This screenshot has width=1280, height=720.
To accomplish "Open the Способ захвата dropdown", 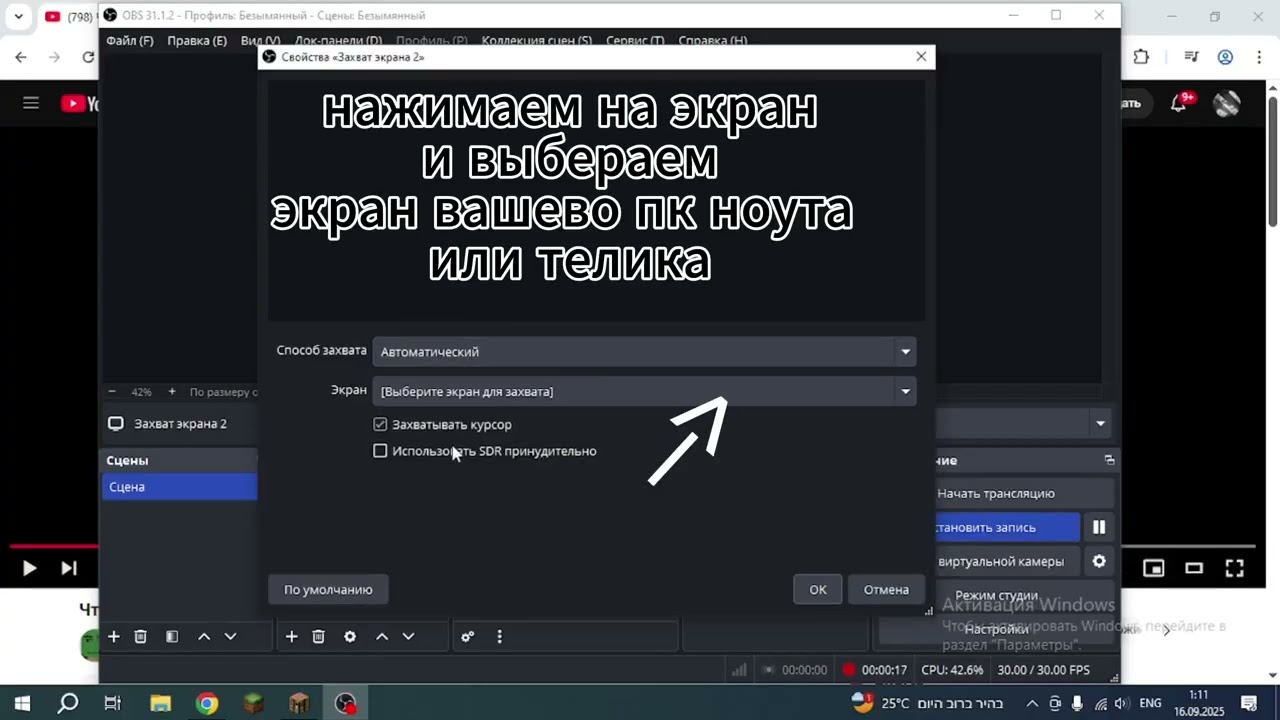I will 644,351.
